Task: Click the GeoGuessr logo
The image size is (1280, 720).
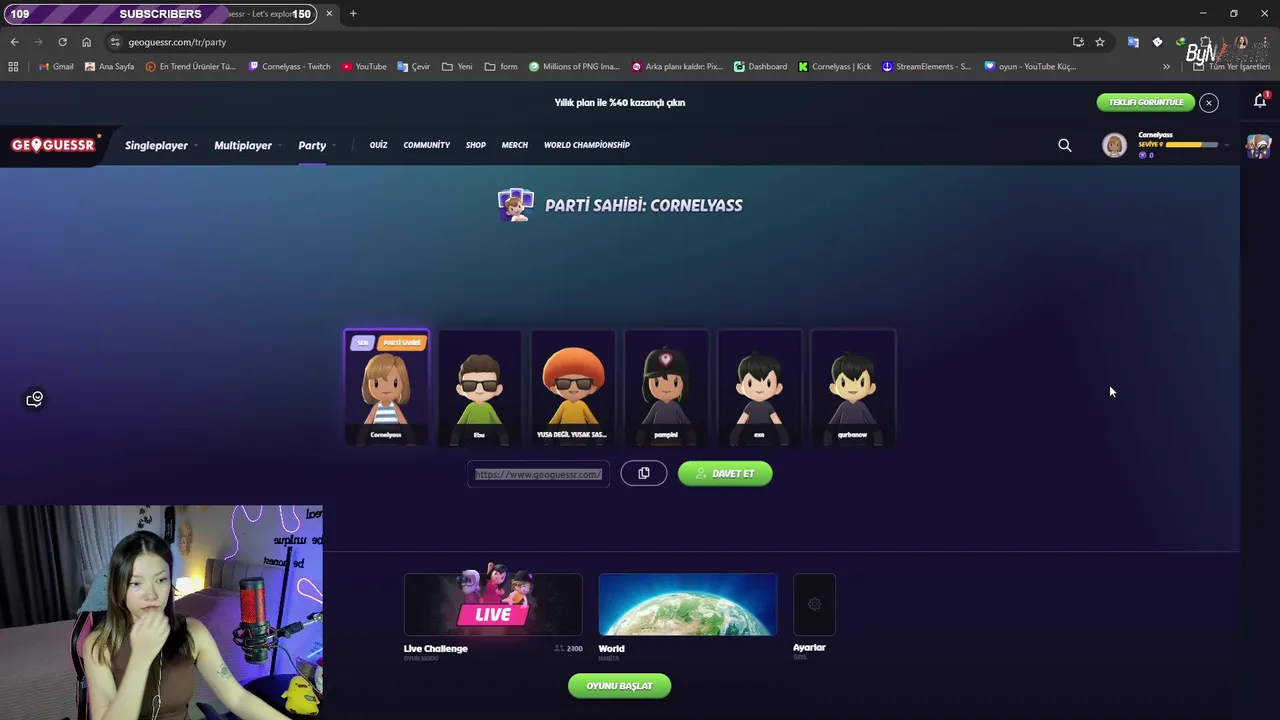Action: pyautogui.click(x=55, y=145)
